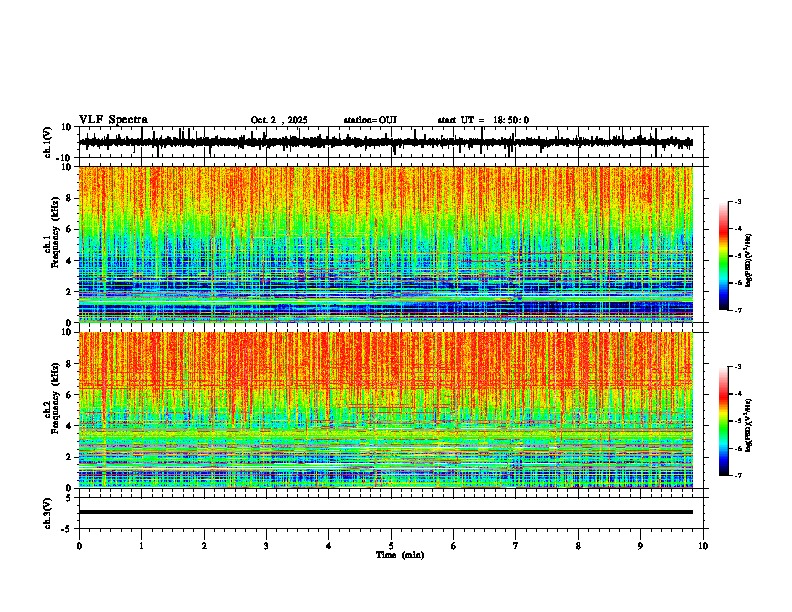Click the "4" kHz tick on ch.1 spectrogram axis
Screen dimensions: 792x612
(70, 261)
